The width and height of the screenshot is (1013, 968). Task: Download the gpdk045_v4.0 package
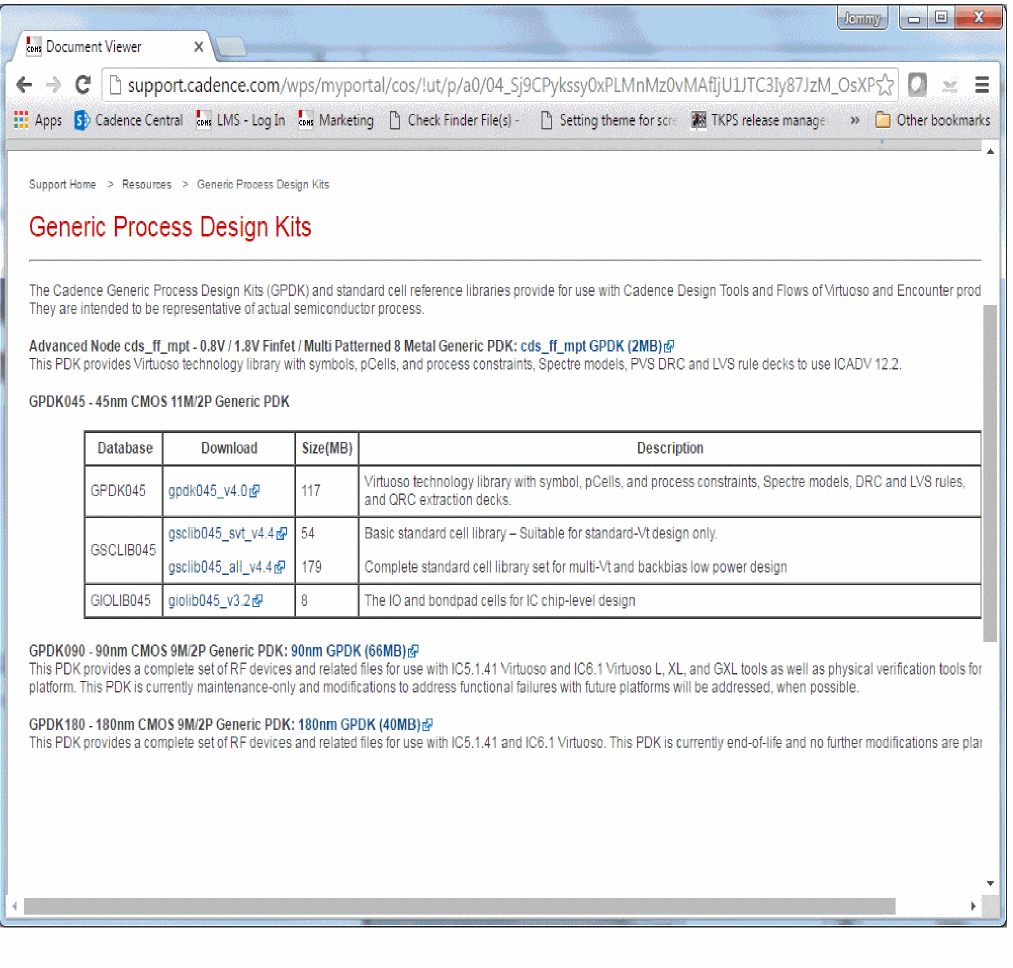(x=213, y=491)
